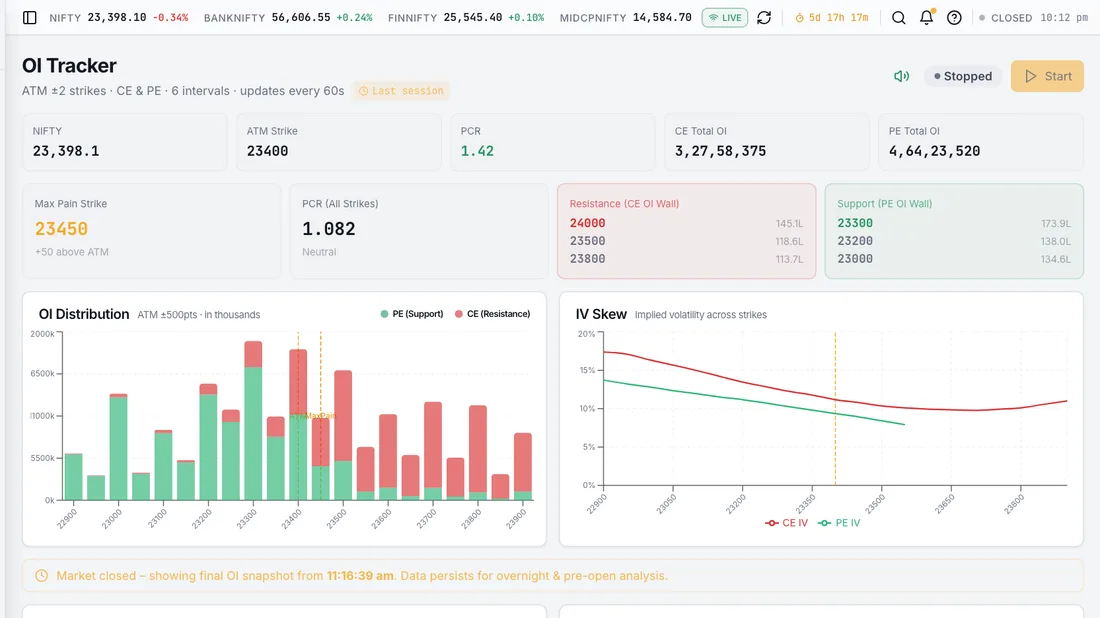Click the OI bar at strike 23000
The height and width of the screenshot is (618, 1100).
coord(119,447)
